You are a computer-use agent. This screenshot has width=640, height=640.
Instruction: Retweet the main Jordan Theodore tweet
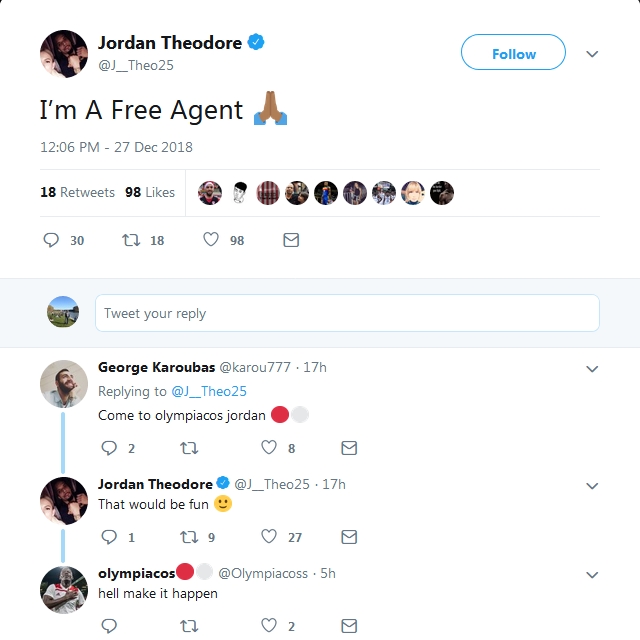point(131,240)
